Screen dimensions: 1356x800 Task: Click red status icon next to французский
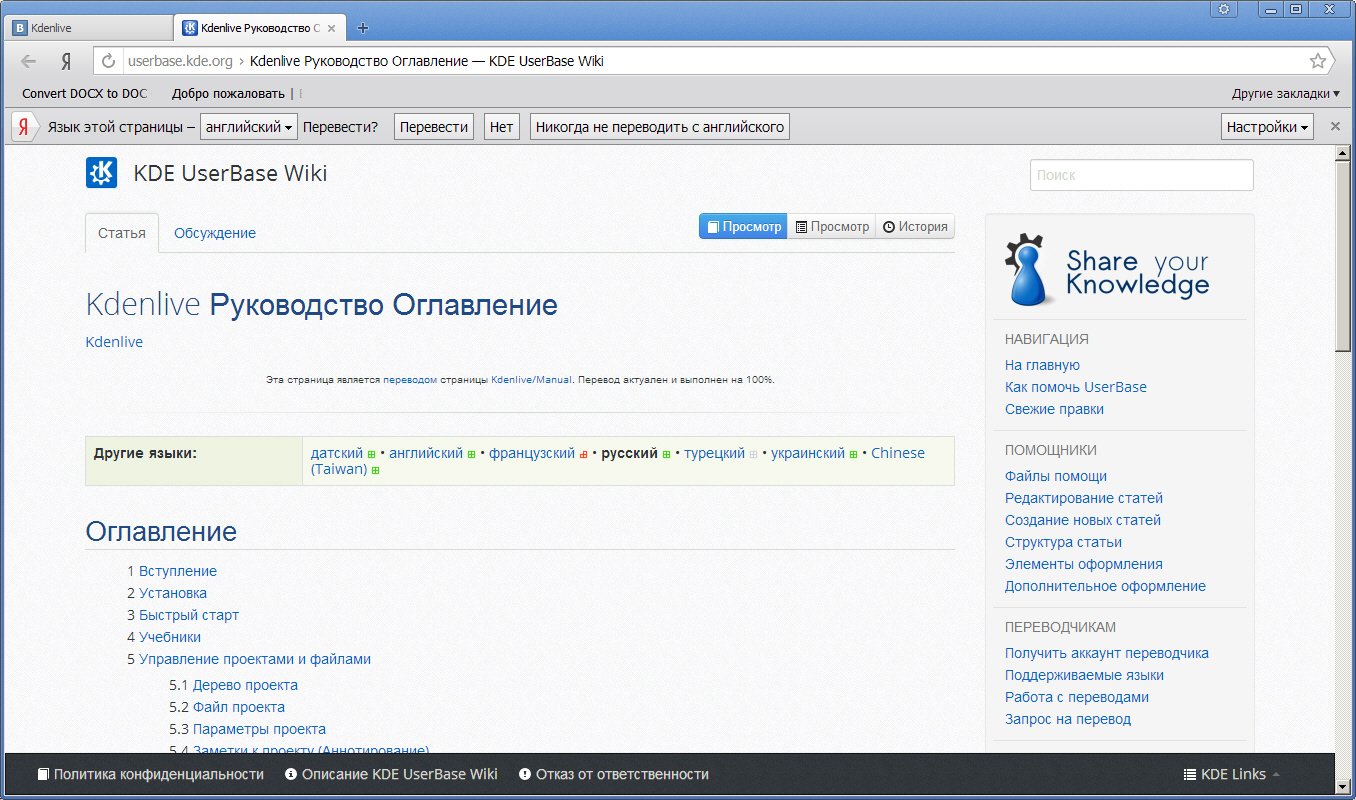coord(583,454)
